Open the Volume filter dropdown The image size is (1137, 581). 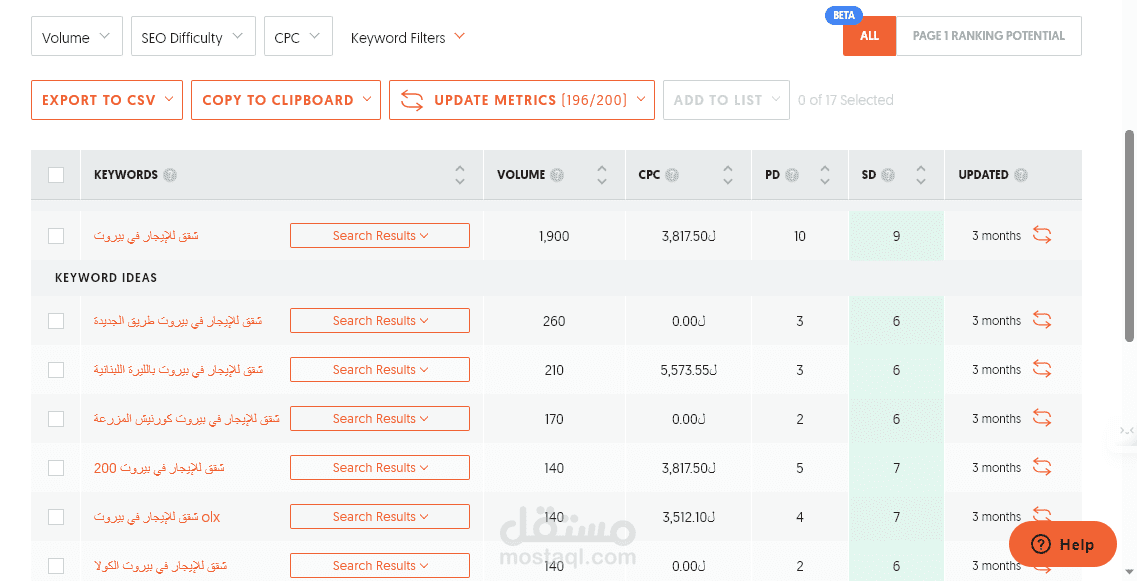(x=77, y=37)
